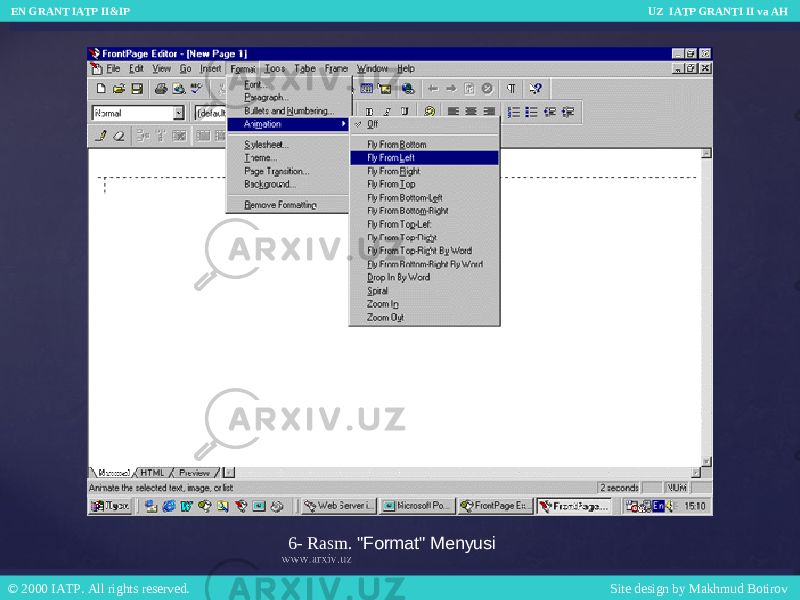Click the Forward arrow icon

(x=451, y=89)
